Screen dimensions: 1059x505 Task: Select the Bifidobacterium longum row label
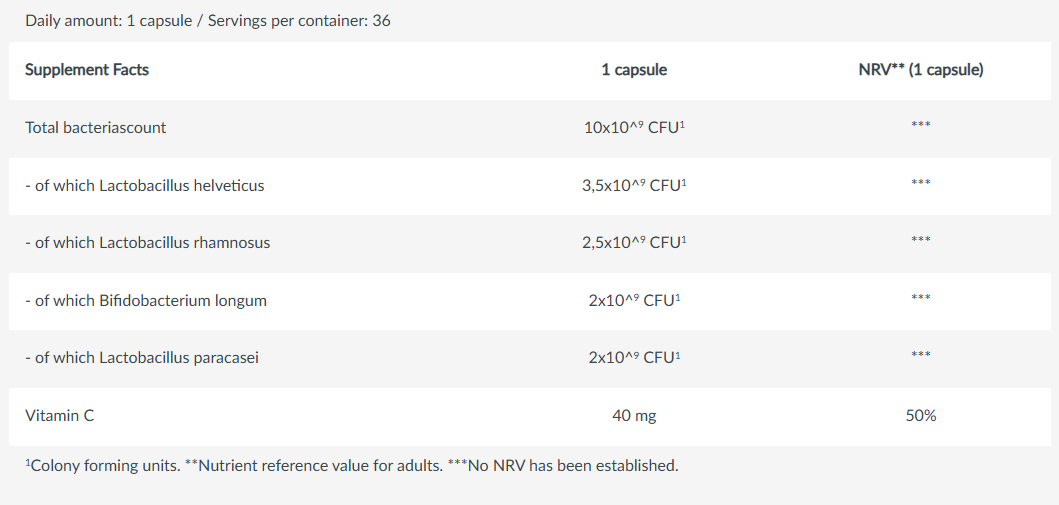click(146, 300)
